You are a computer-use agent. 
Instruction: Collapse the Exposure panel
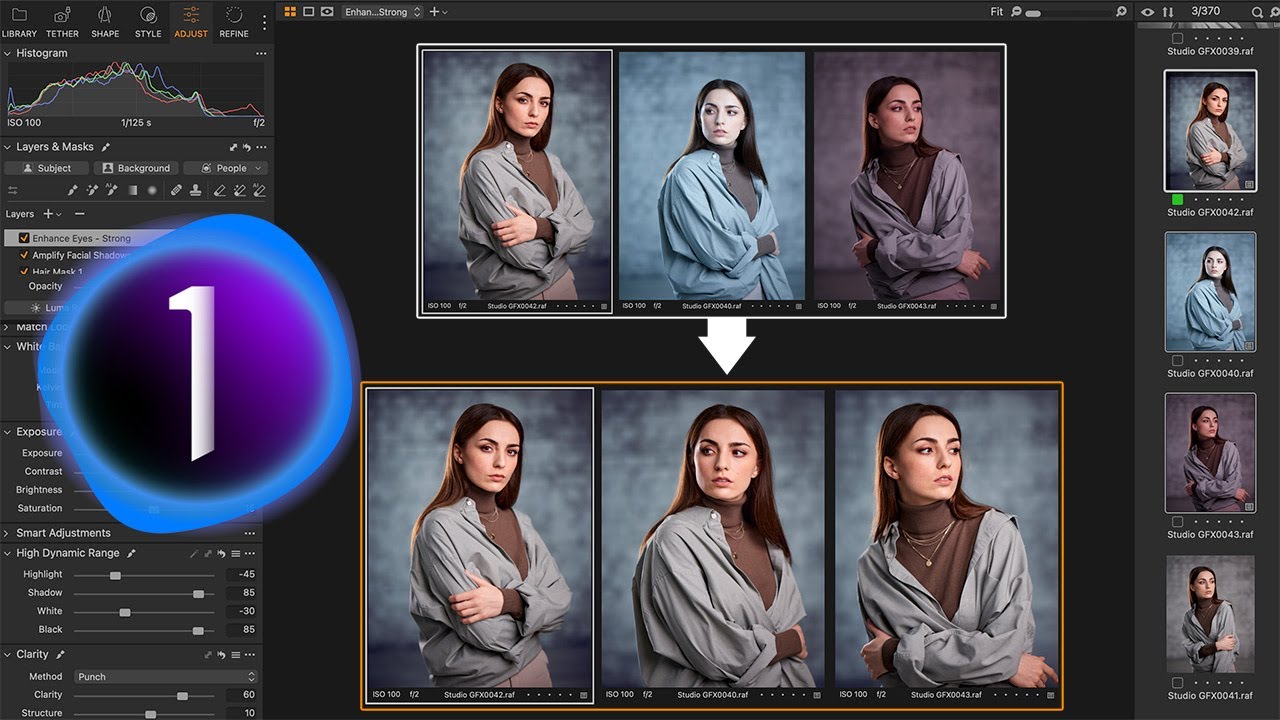click(8, 432)
